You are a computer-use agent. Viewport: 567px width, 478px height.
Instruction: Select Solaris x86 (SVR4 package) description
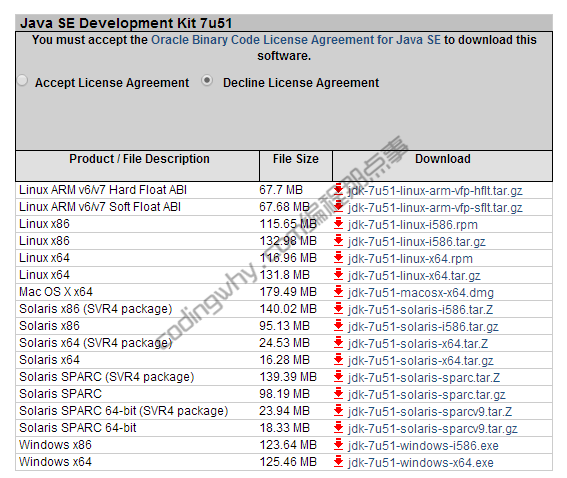95,309
